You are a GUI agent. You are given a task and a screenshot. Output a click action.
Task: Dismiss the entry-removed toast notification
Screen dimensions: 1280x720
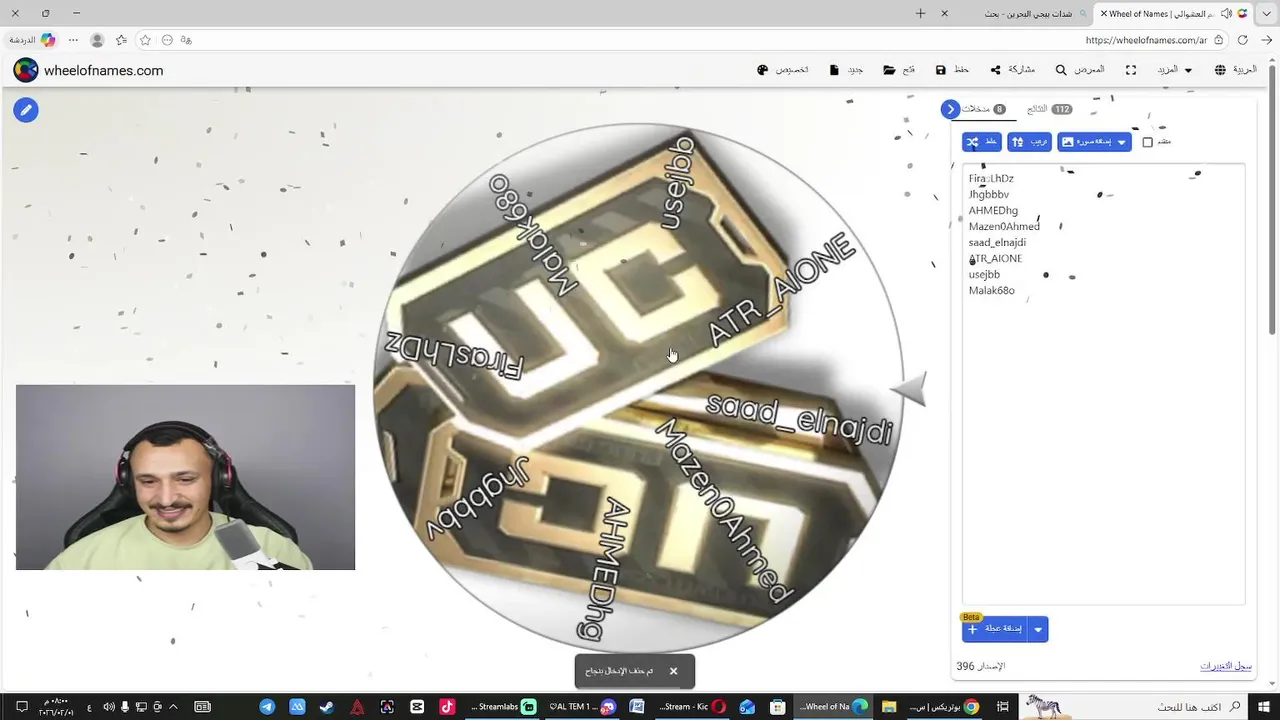tap(673, 671)
